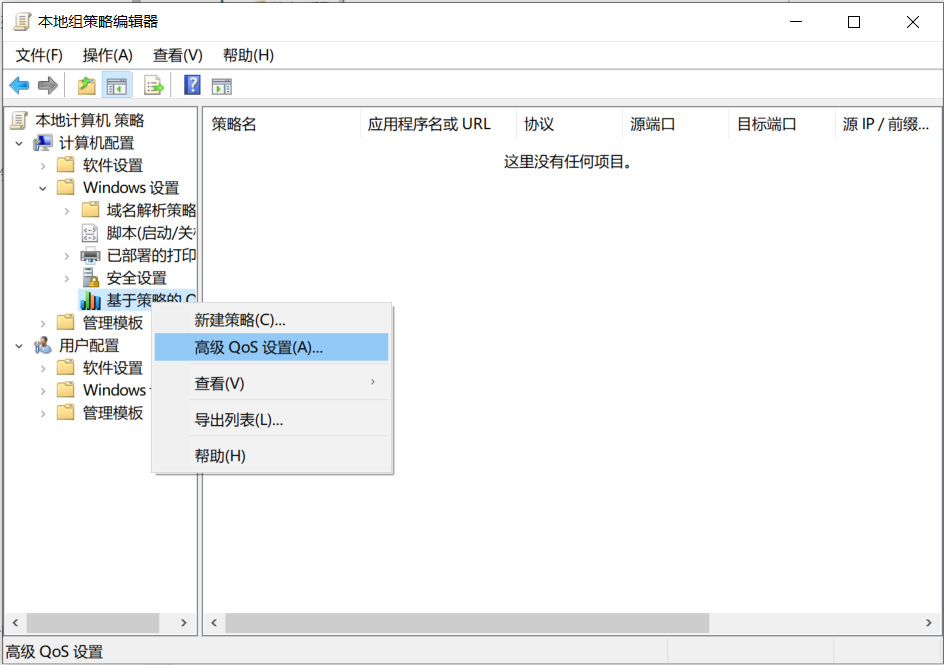Image resolution: width=944 pixels, height=665 pixels.
Task: Open the 文件(F) menu
Action: coord(39,55)
